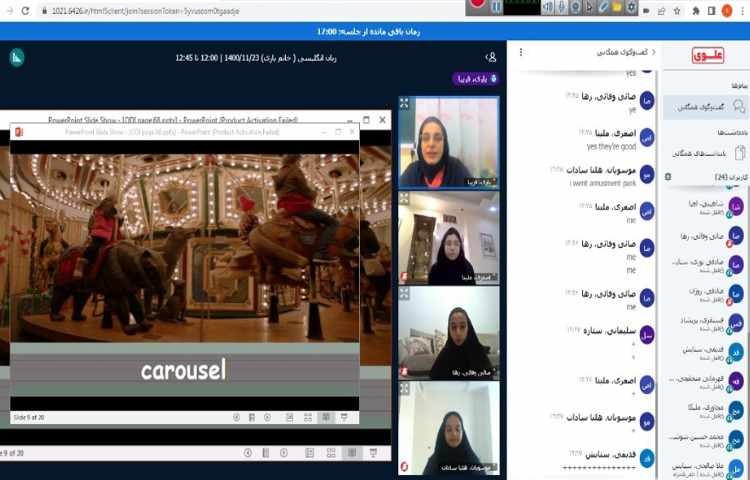Expand the second student video fullscreen
750x480 pixels.
coord(405,198)
